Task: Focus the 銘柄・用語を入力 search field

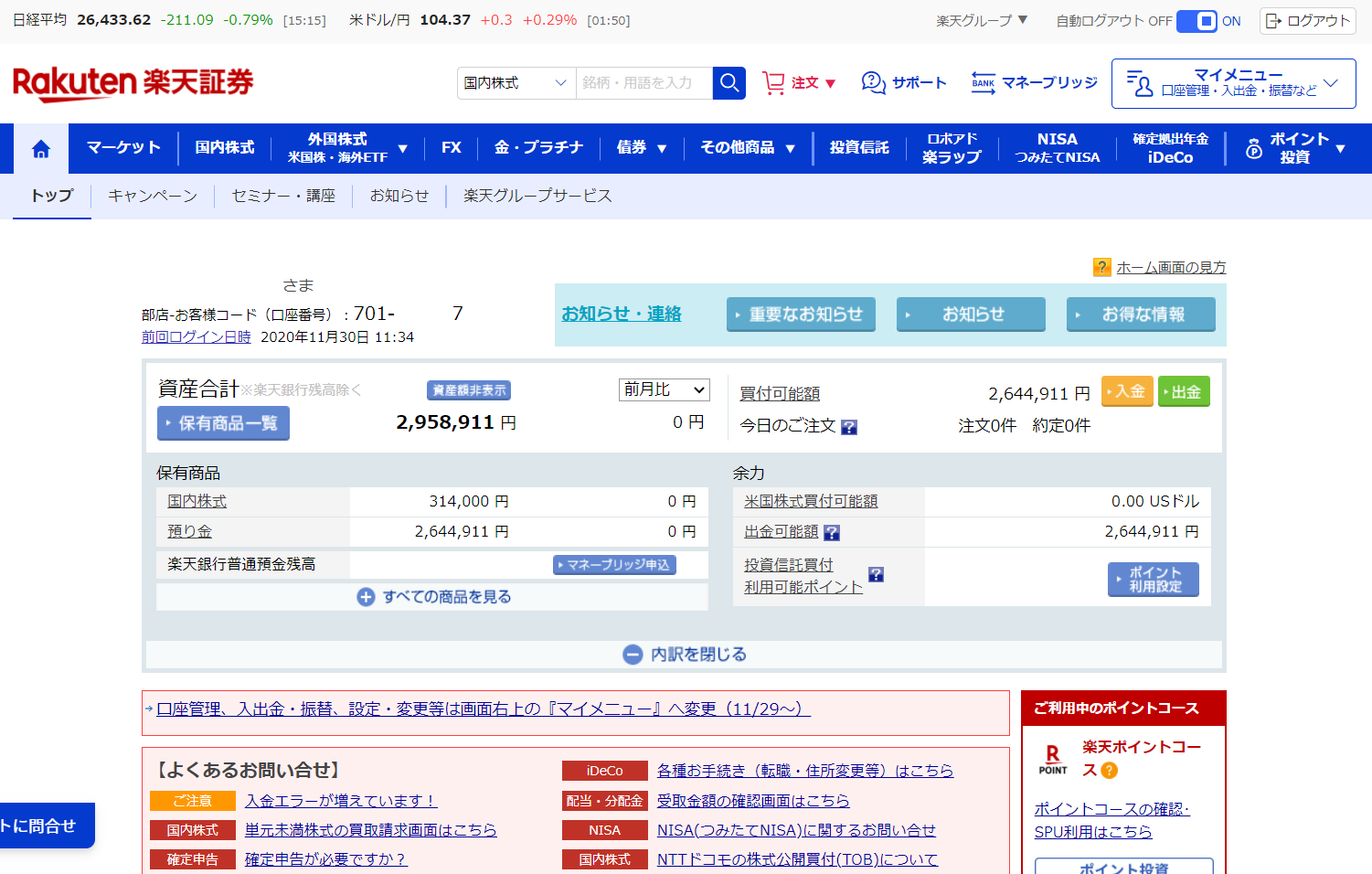Action: pyautogui.click(x=644, y=83)
